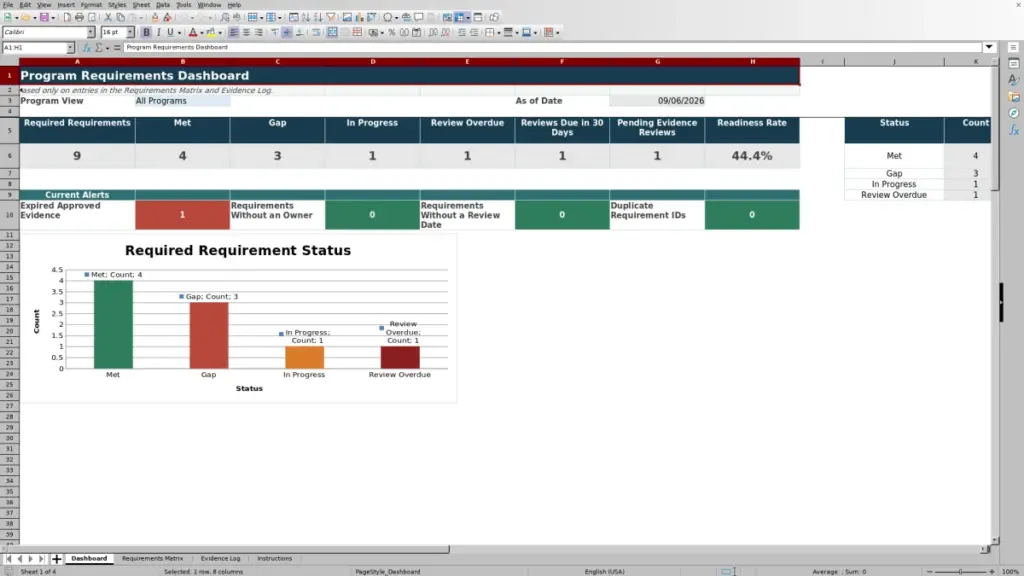Open the sidebar Properties icon

tap(1014, 63)
